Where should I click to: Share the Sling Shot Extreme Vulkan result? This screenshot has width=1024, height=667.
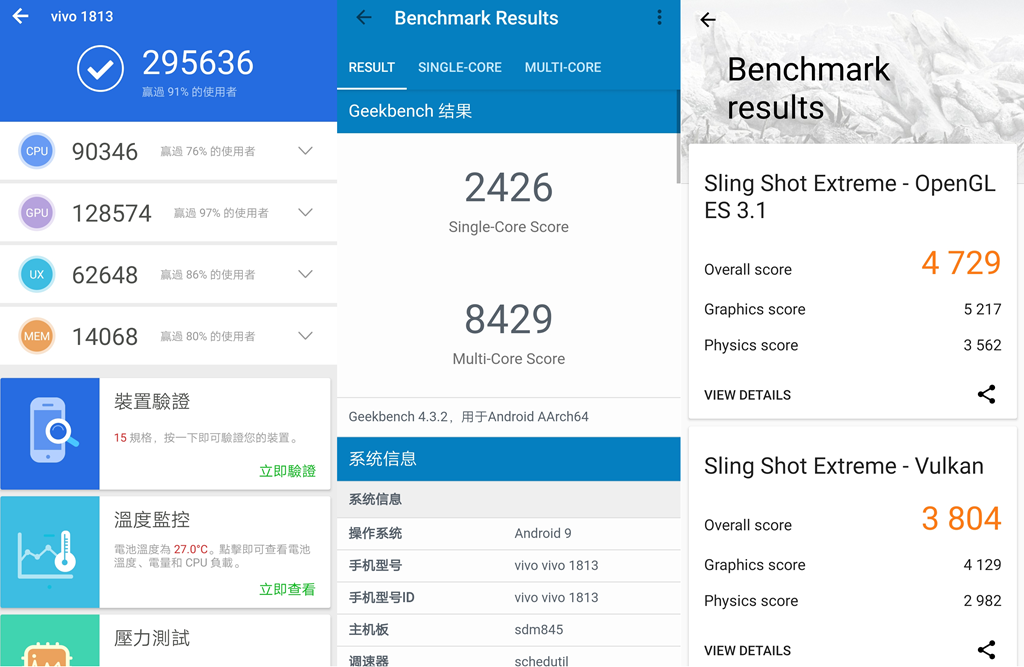coord(986,649)
